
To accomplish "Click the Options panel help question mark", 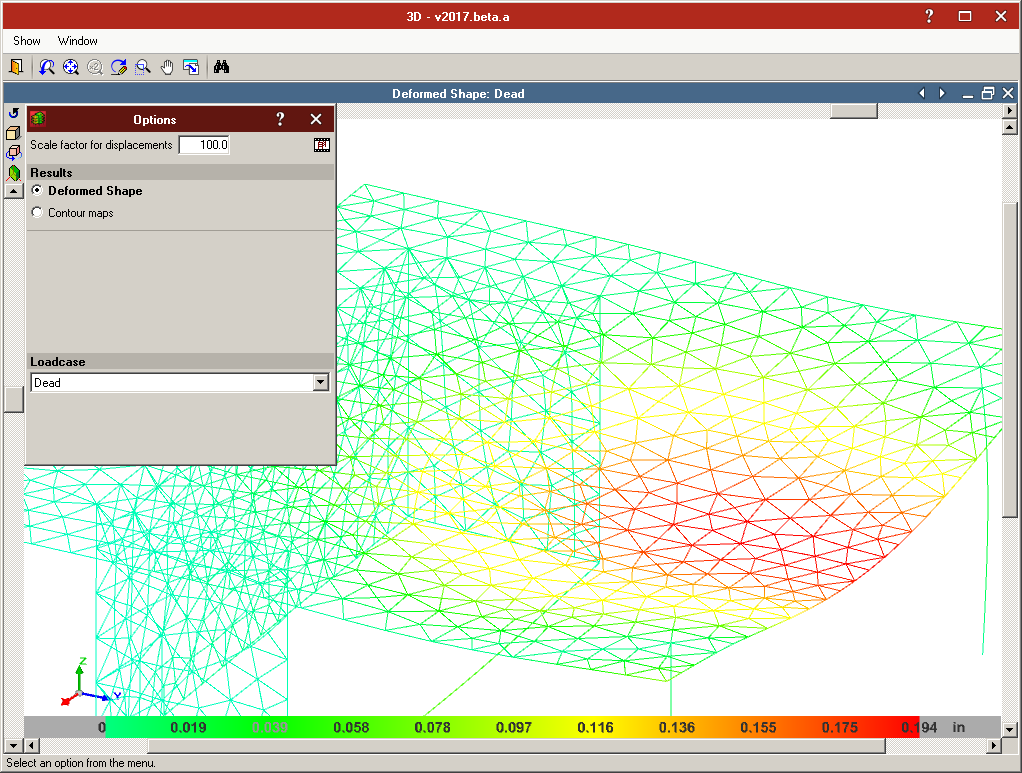I will point(280,119).
